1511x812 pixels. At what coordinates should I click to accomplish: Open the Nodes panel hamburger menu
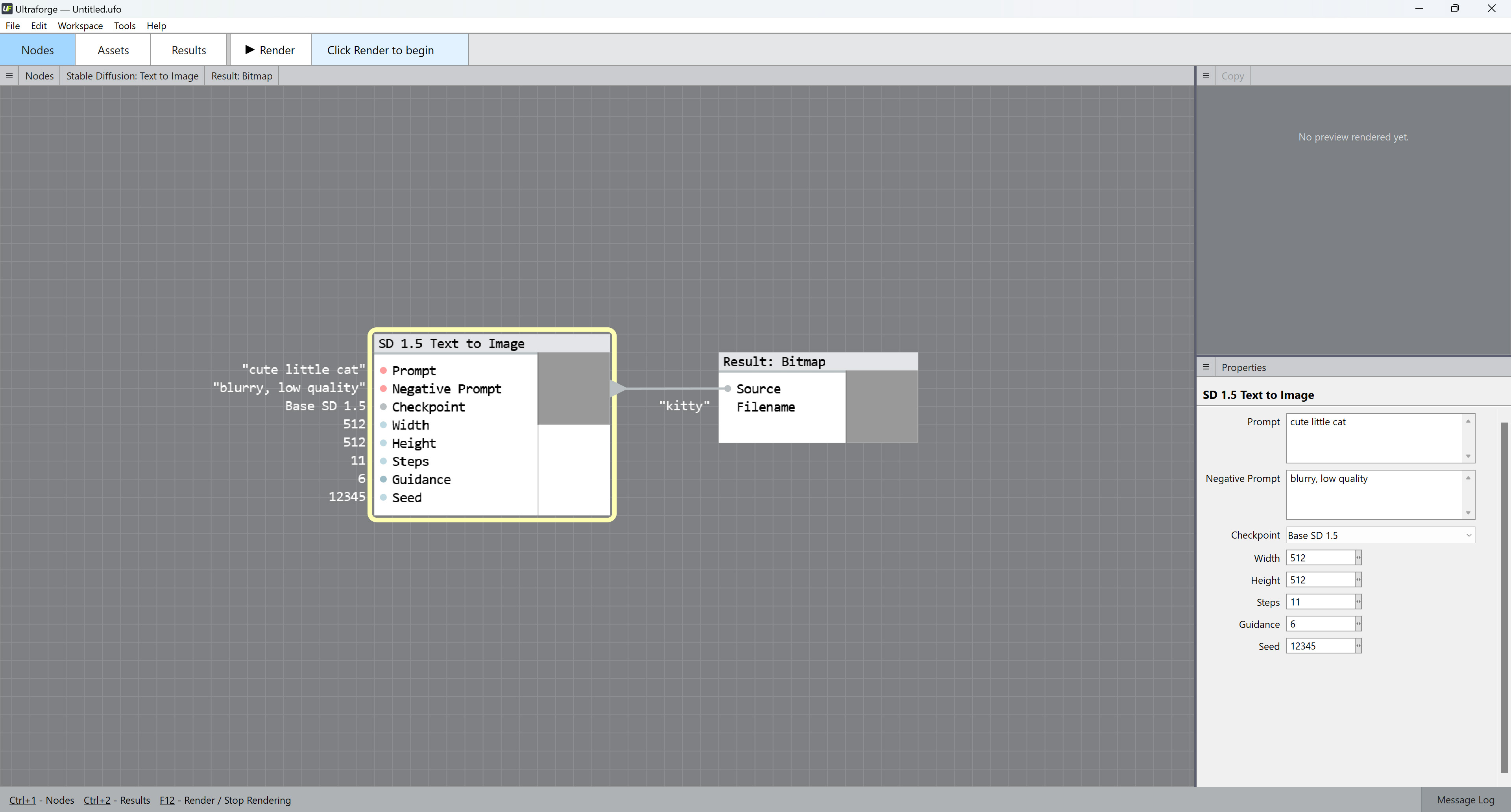9,75
